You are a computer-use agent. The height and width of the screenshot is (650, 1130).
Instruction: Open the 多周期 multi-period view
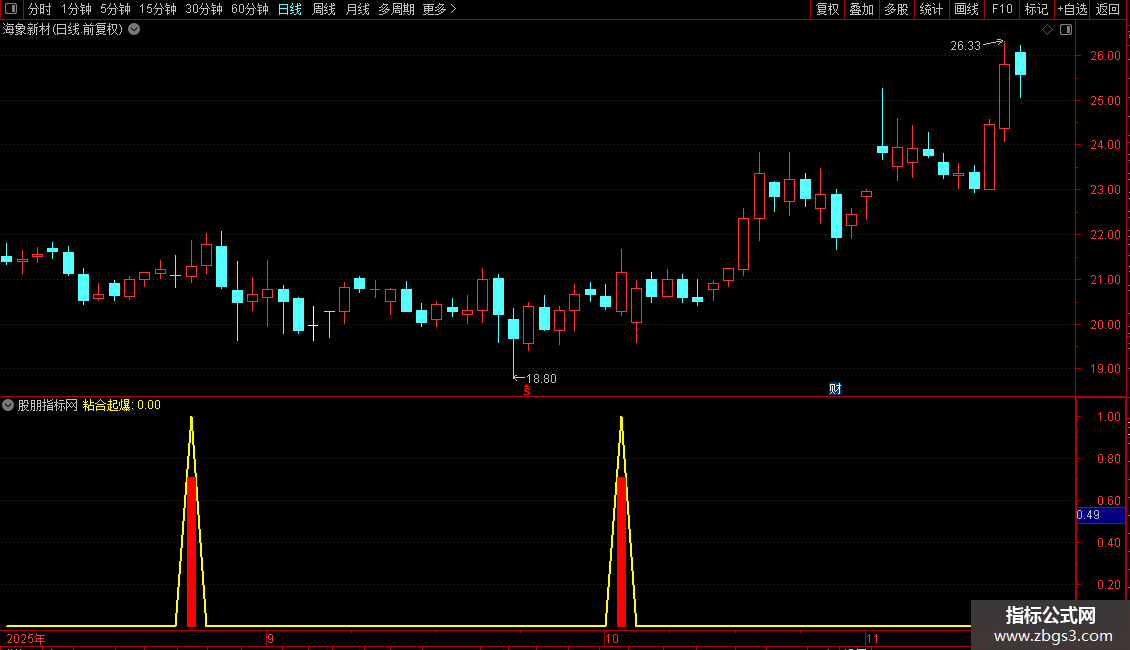click(396, 9)
